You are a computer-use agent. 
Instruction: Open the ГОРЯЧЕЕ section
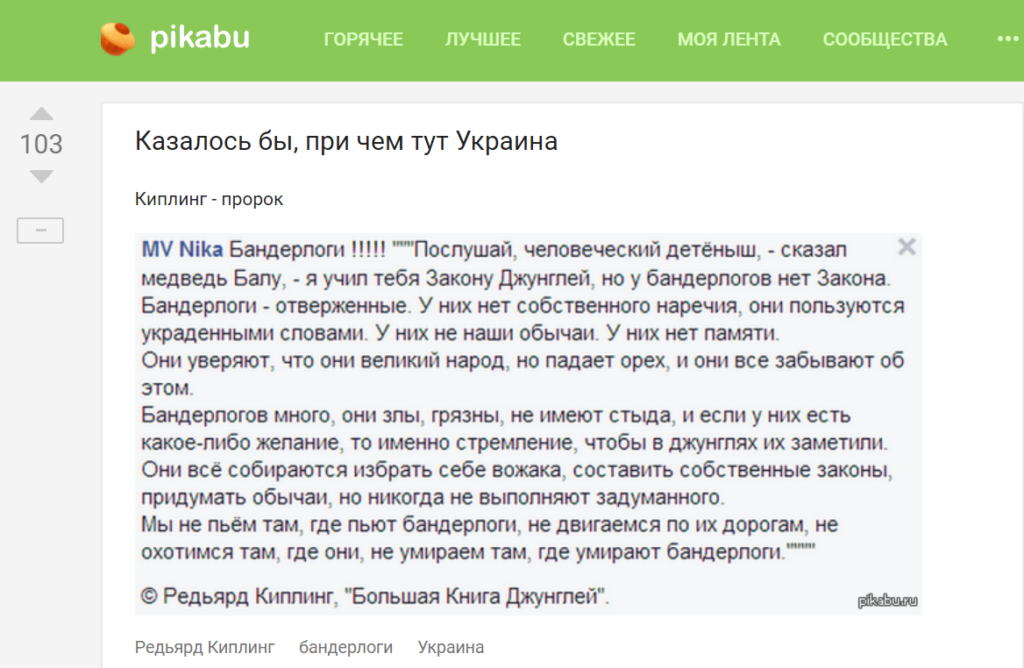[x=363, y=40]
